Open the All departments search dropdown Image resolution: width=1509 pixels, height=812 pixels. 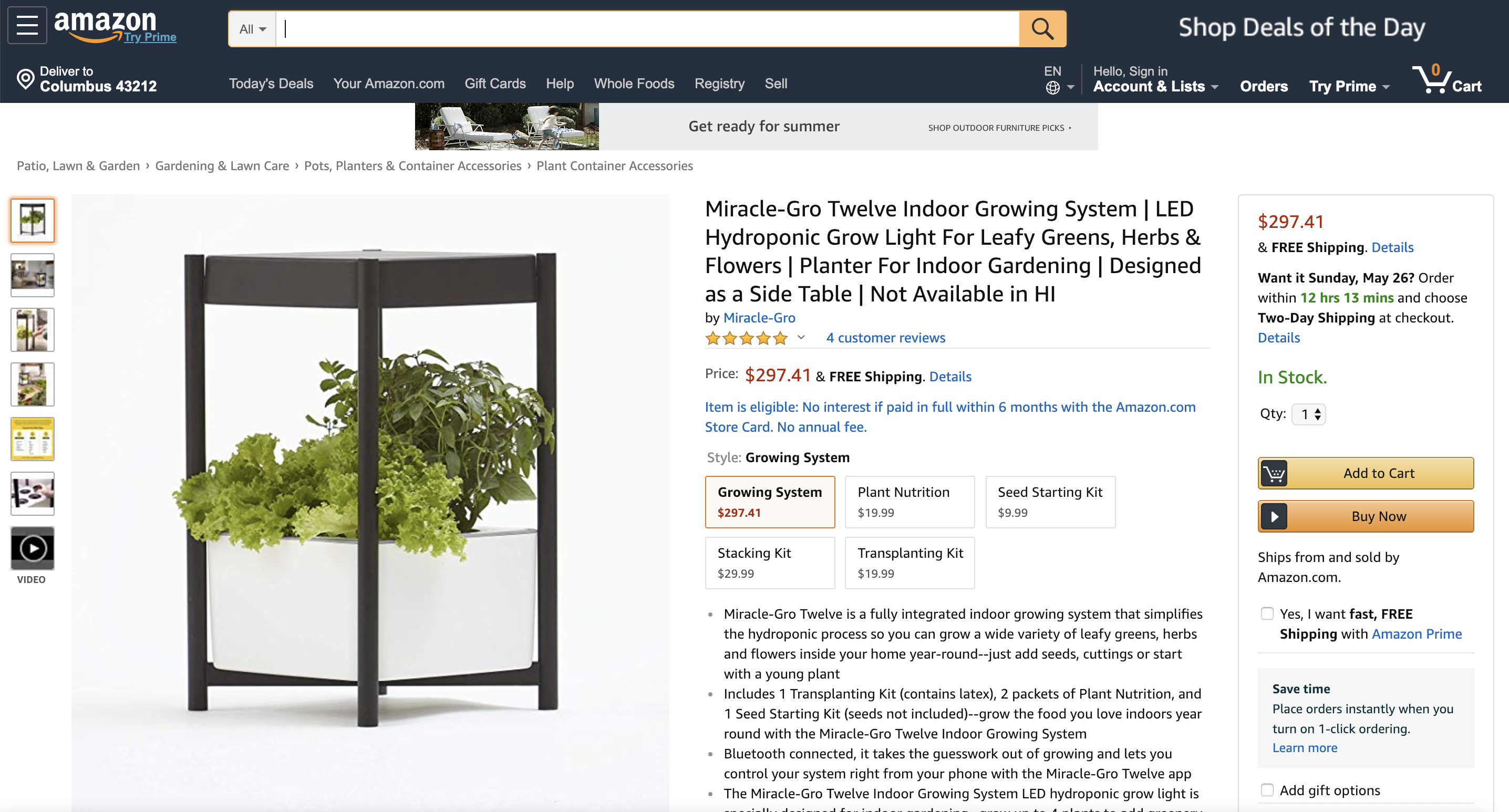point(253,29)
